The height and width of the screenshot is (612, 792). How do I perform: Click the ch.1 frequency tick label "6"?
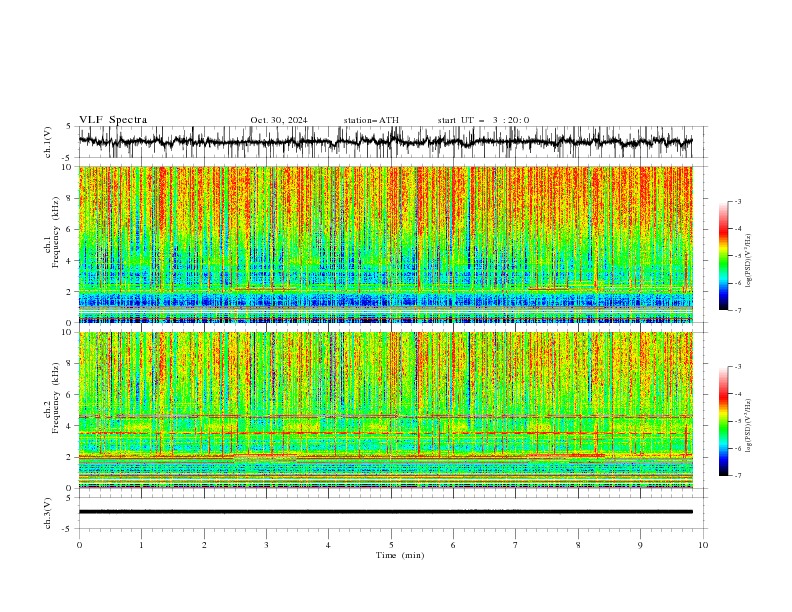[x=71, y=229]
